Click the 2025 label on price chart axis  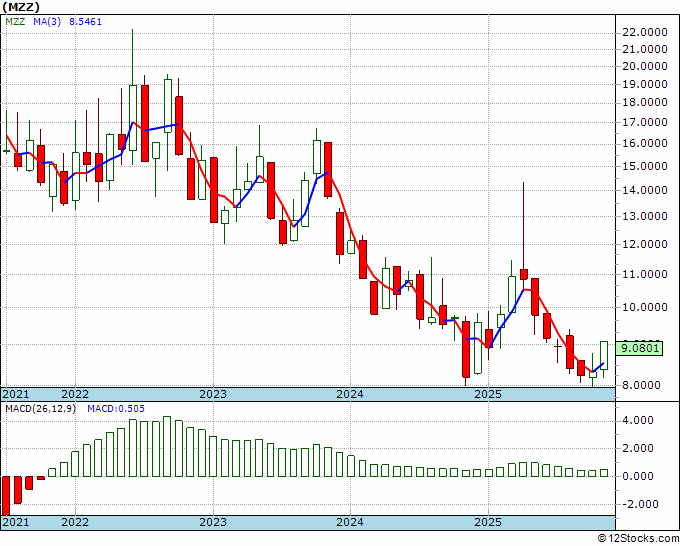click(488, 394)
